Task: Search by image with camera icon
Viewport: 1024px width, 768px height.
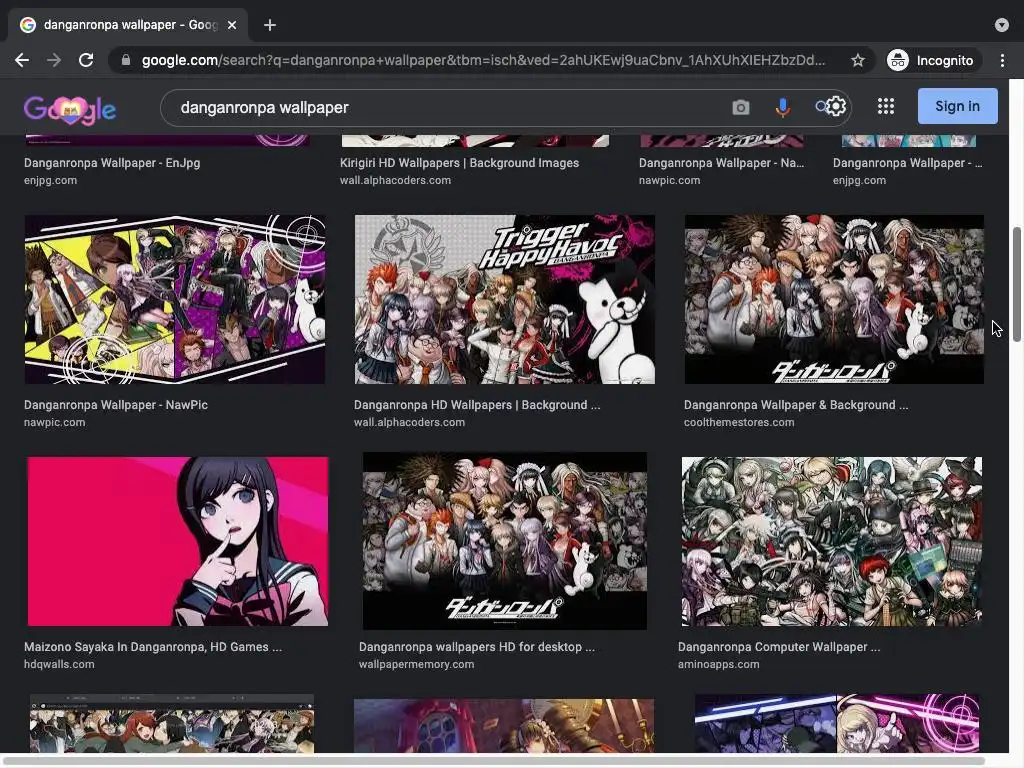Action: point(741,107)
